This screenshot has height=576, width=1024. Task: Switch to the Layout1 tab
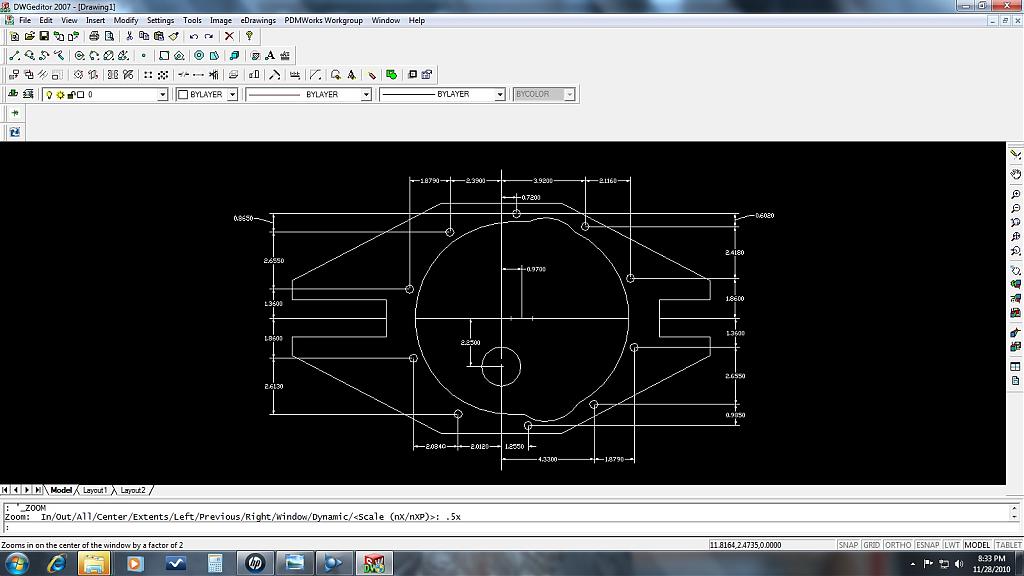pyautogui.click(x=95, y=490)
